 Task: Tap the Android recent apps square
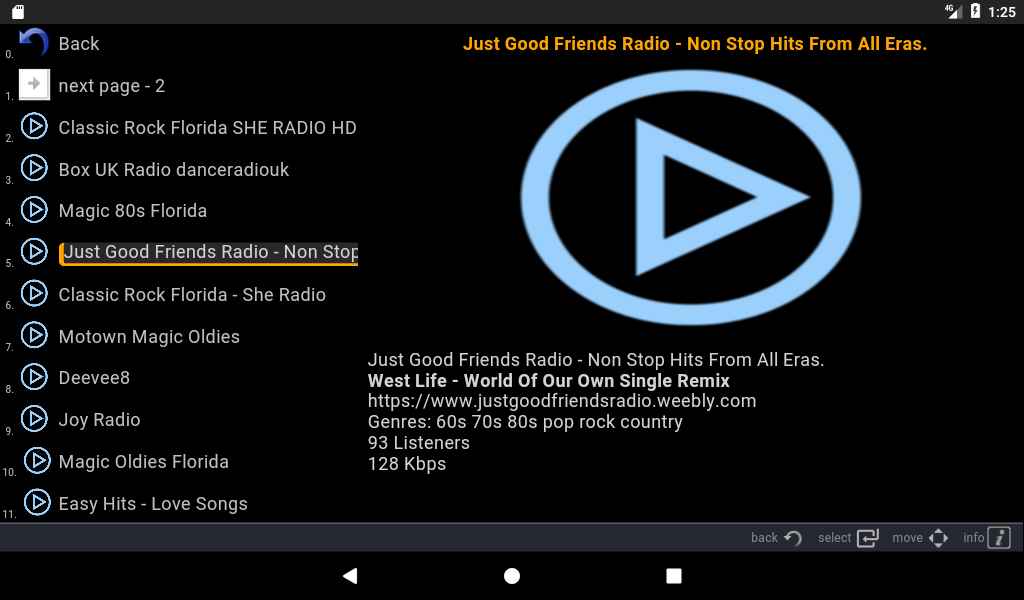pos(674,575)
